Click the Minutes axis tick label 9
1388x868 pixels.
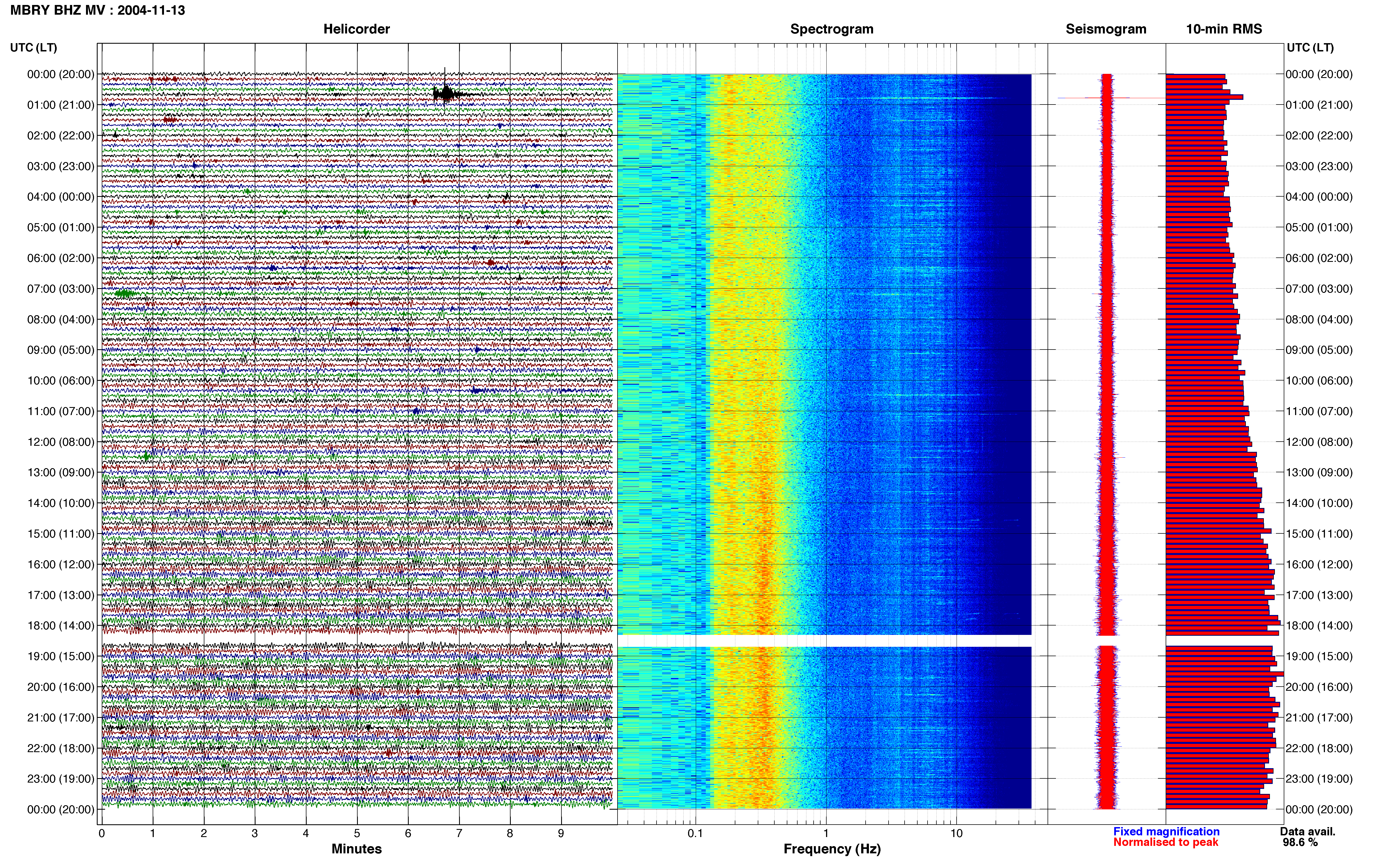561,833
